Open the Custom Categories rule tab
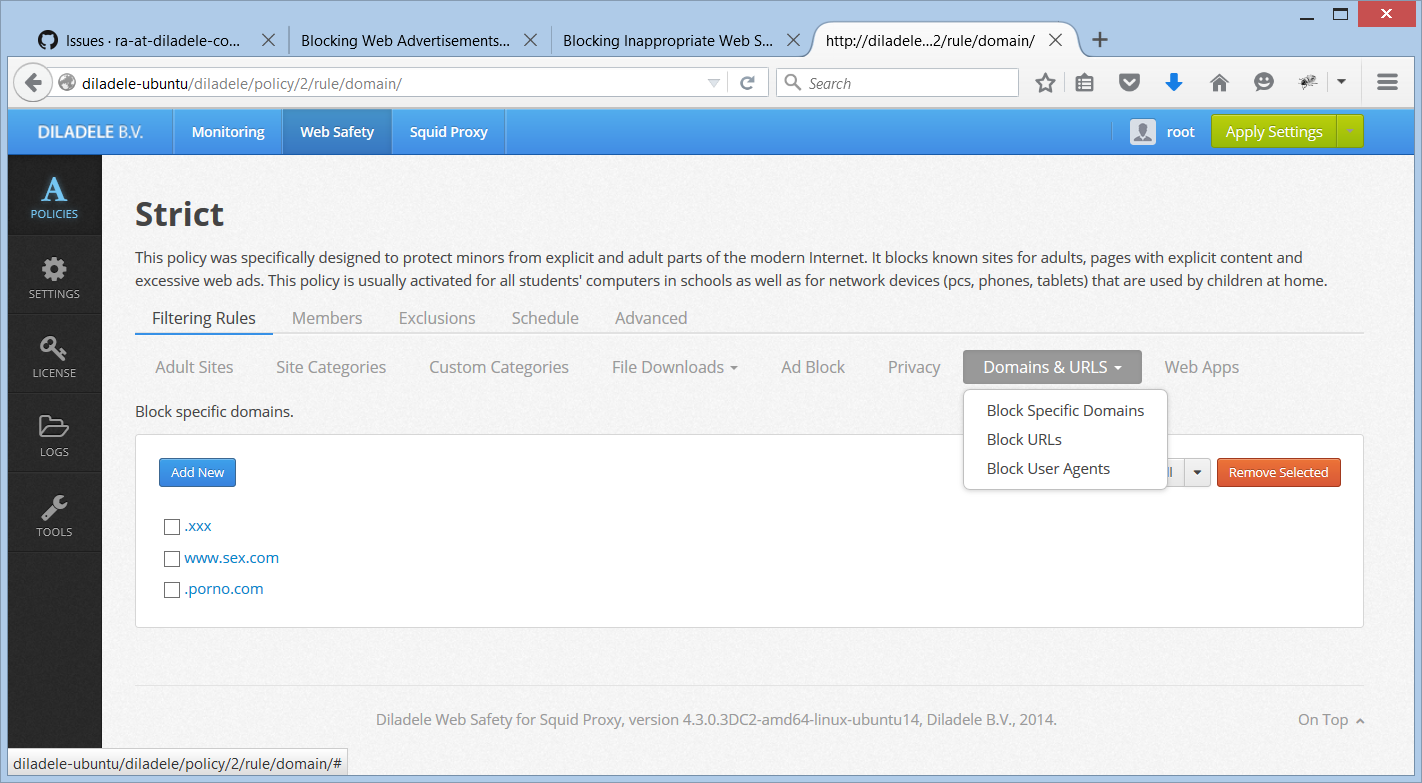 499,367
